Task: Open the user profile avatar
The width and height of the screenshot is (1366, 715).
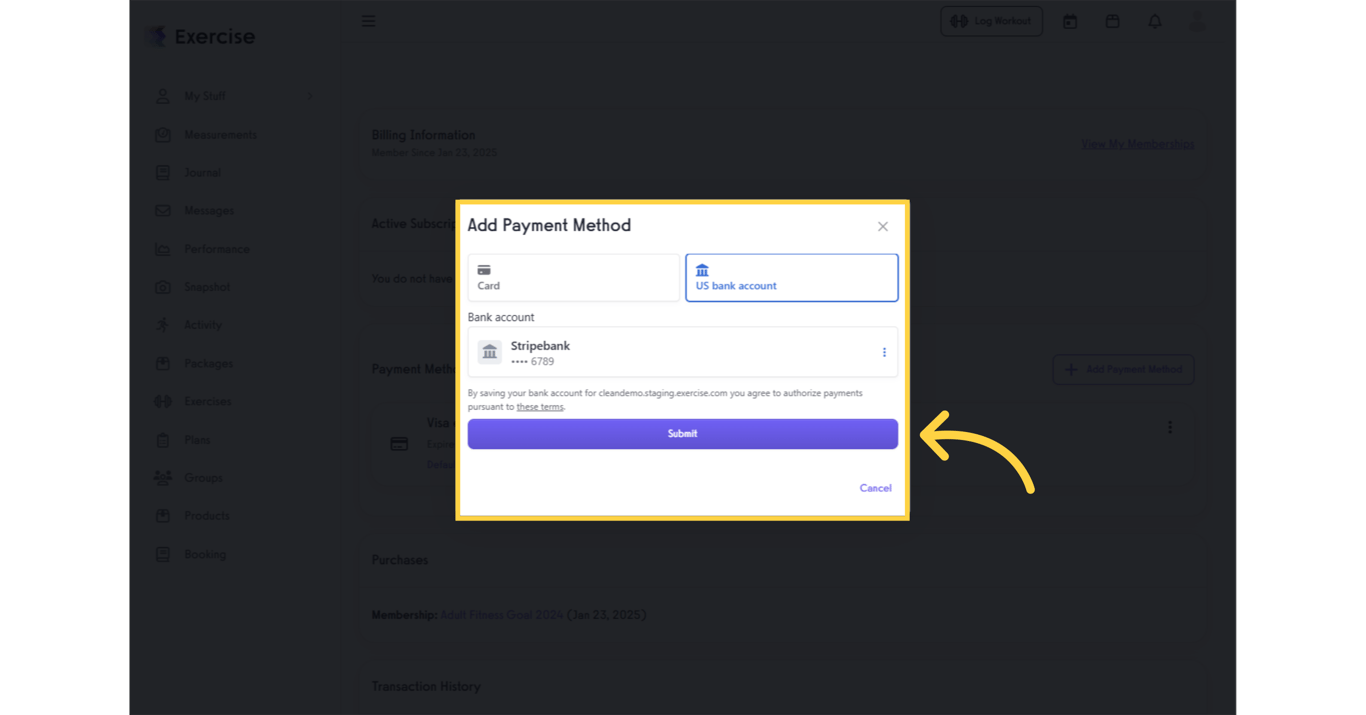Action: (x=1197, y=21)
